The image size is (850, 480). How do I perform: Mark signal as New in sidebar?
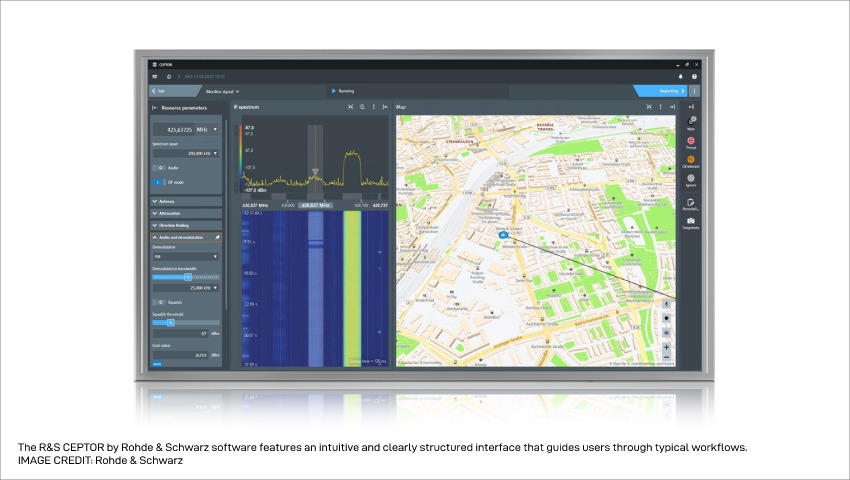(691, 123)
